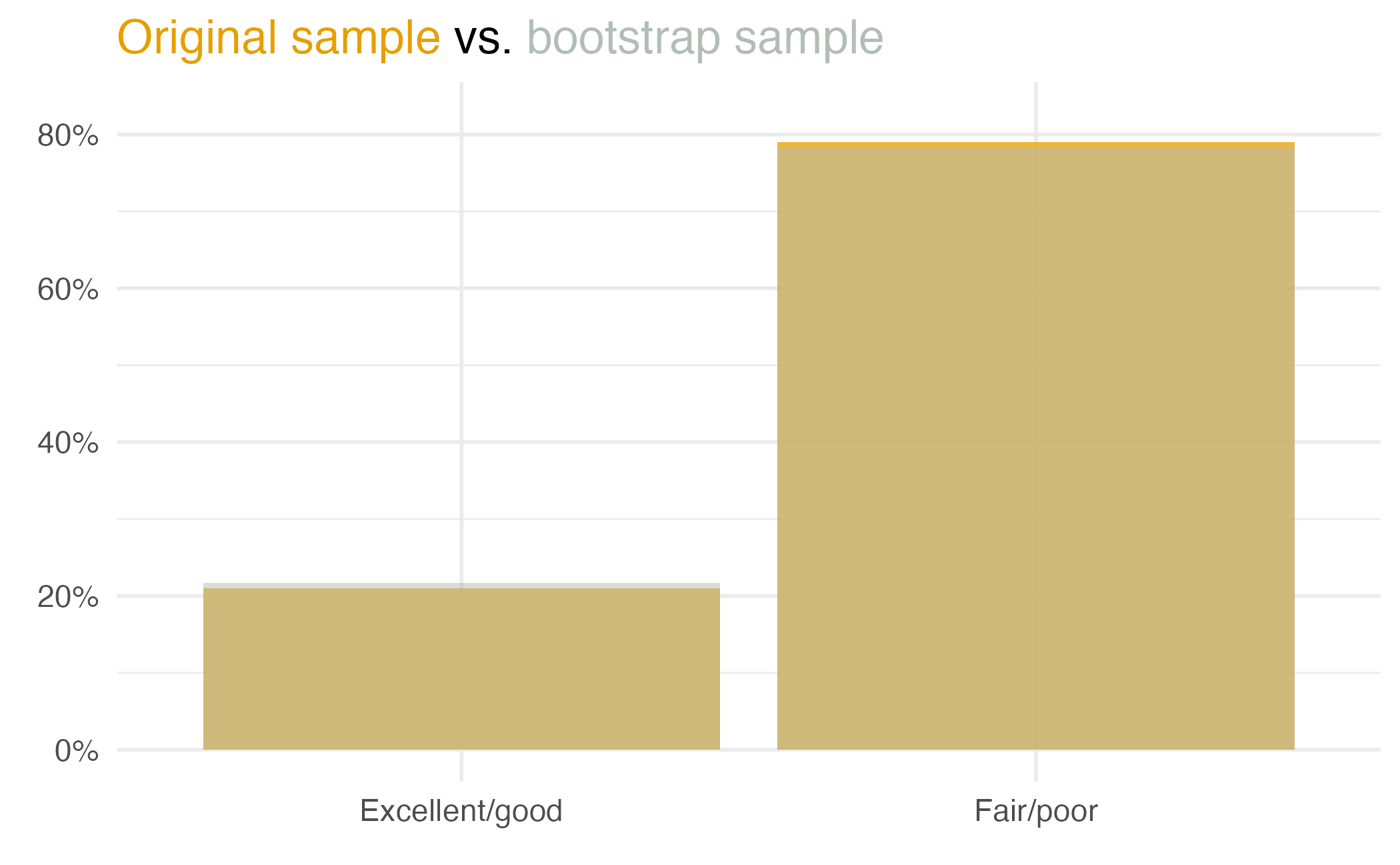Click the orange "Original sample" title text
This screenshot has width=1400, height=865.
click(x=278, y=38)
